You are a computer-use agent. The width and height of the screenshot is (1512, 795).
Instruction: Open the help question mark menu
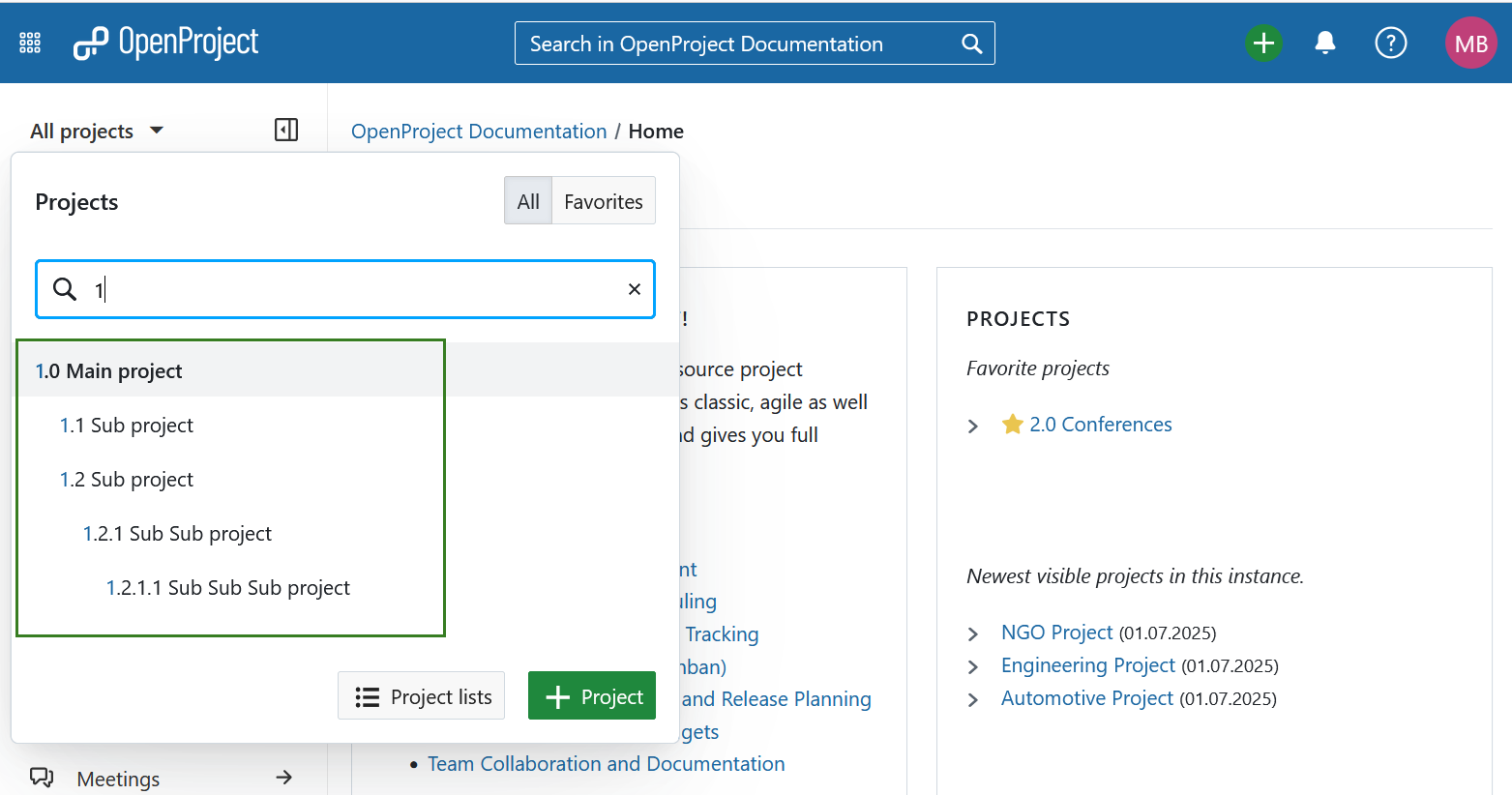1390,43
